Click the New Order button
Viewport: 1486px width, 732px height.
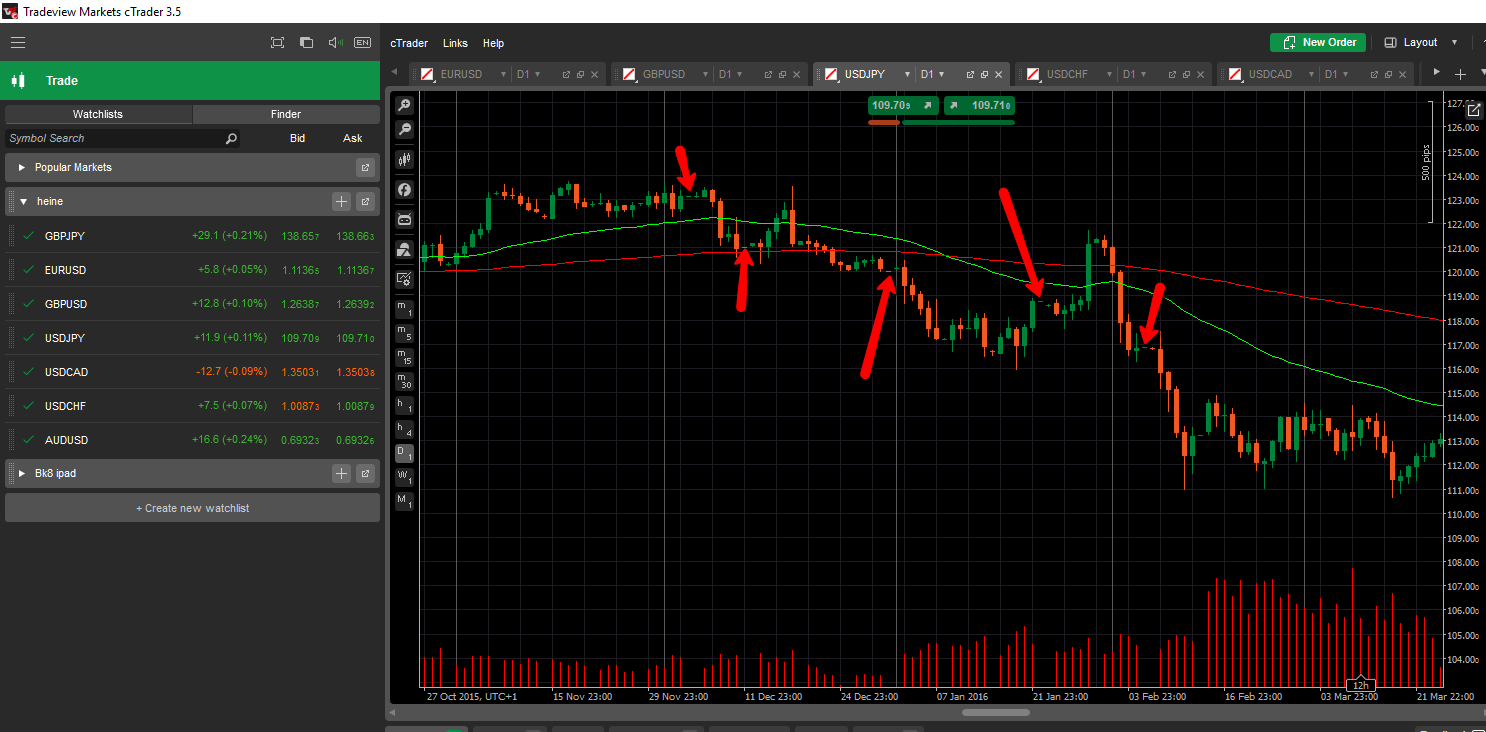[x=1317, y=42]
